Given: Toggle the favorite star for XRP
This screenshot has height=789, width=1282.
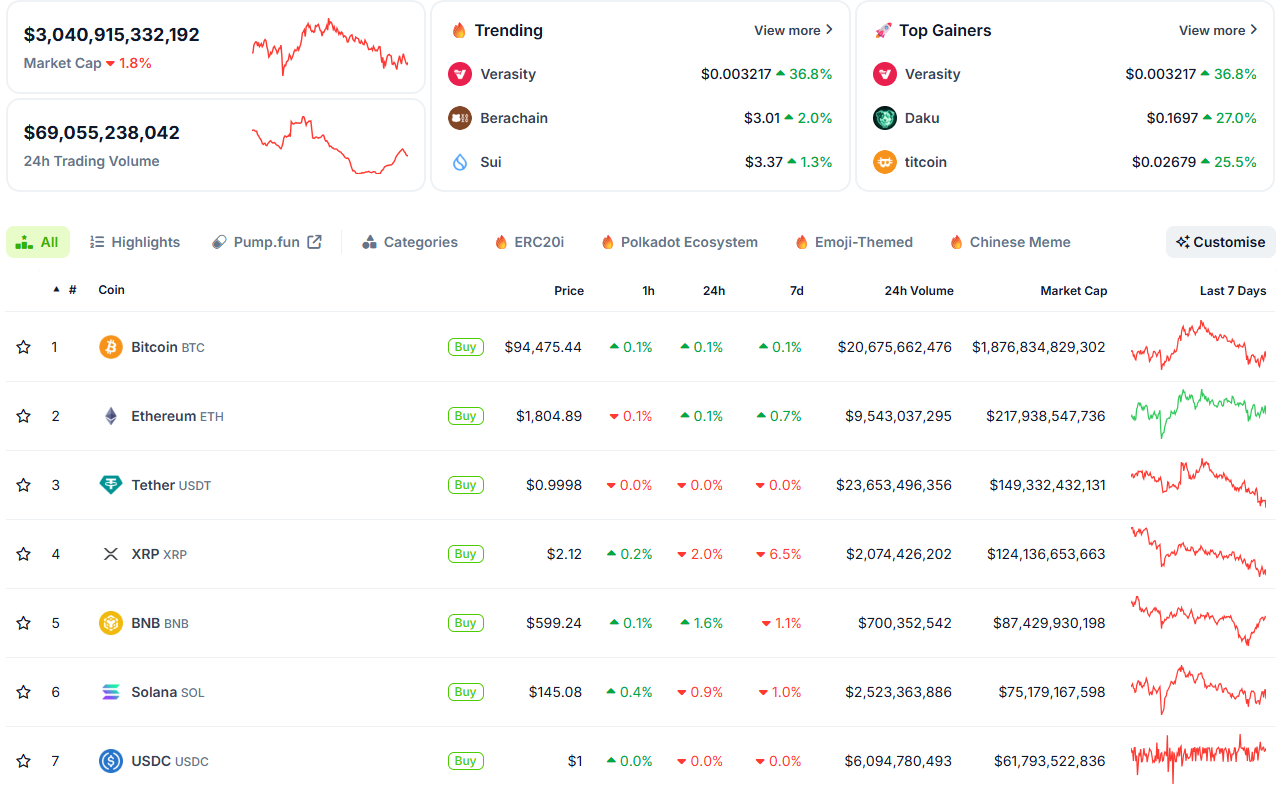Looking at the screenshot, I should [x=24, y=554].
